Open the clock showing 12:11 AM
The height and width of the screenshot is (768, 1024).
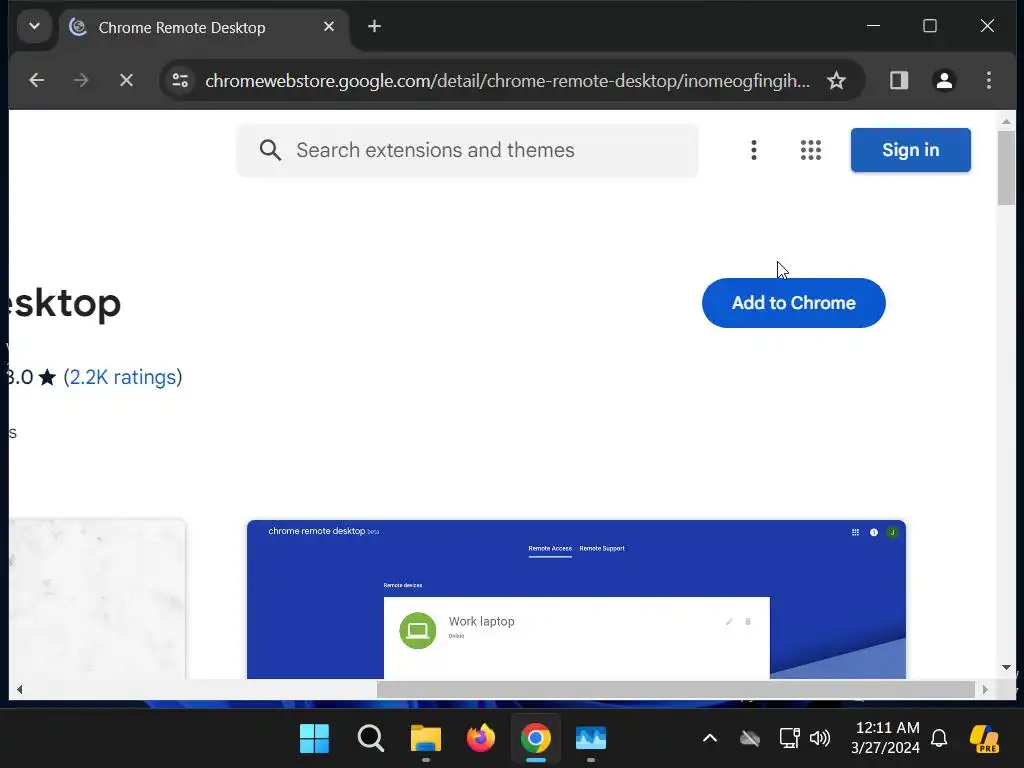click(x=886, y=738)
